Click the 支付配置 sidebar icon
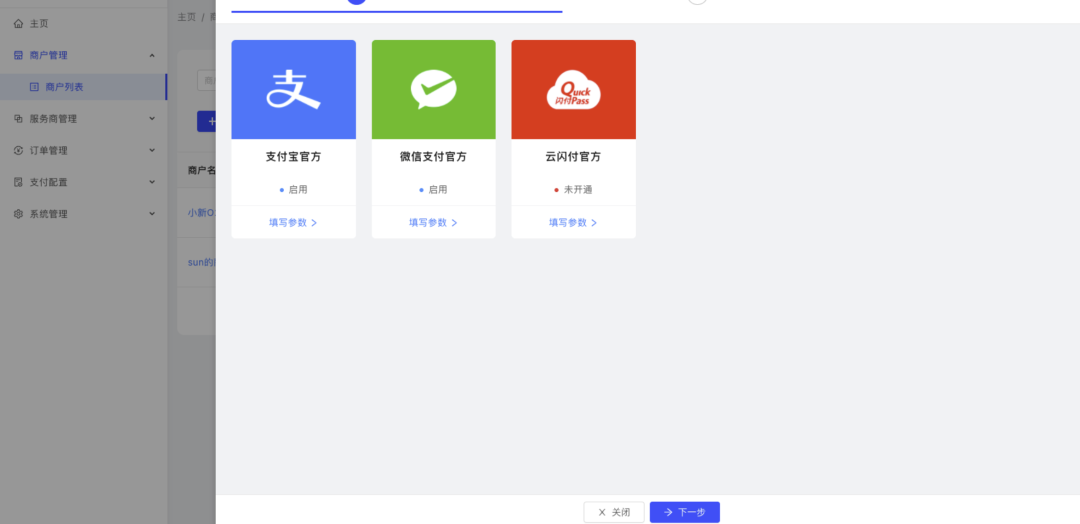This screenshot has width=1080, height=524. [x=18, y=183]
